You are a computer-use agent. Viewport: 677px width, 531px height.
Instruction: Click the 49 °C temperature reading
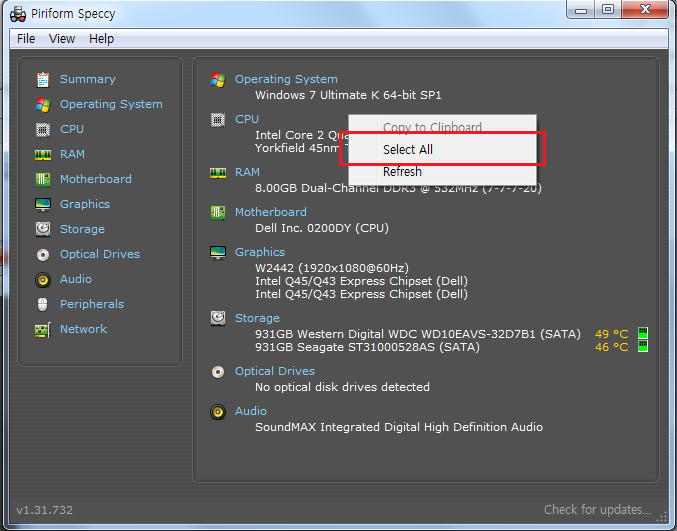click(612, 335)
